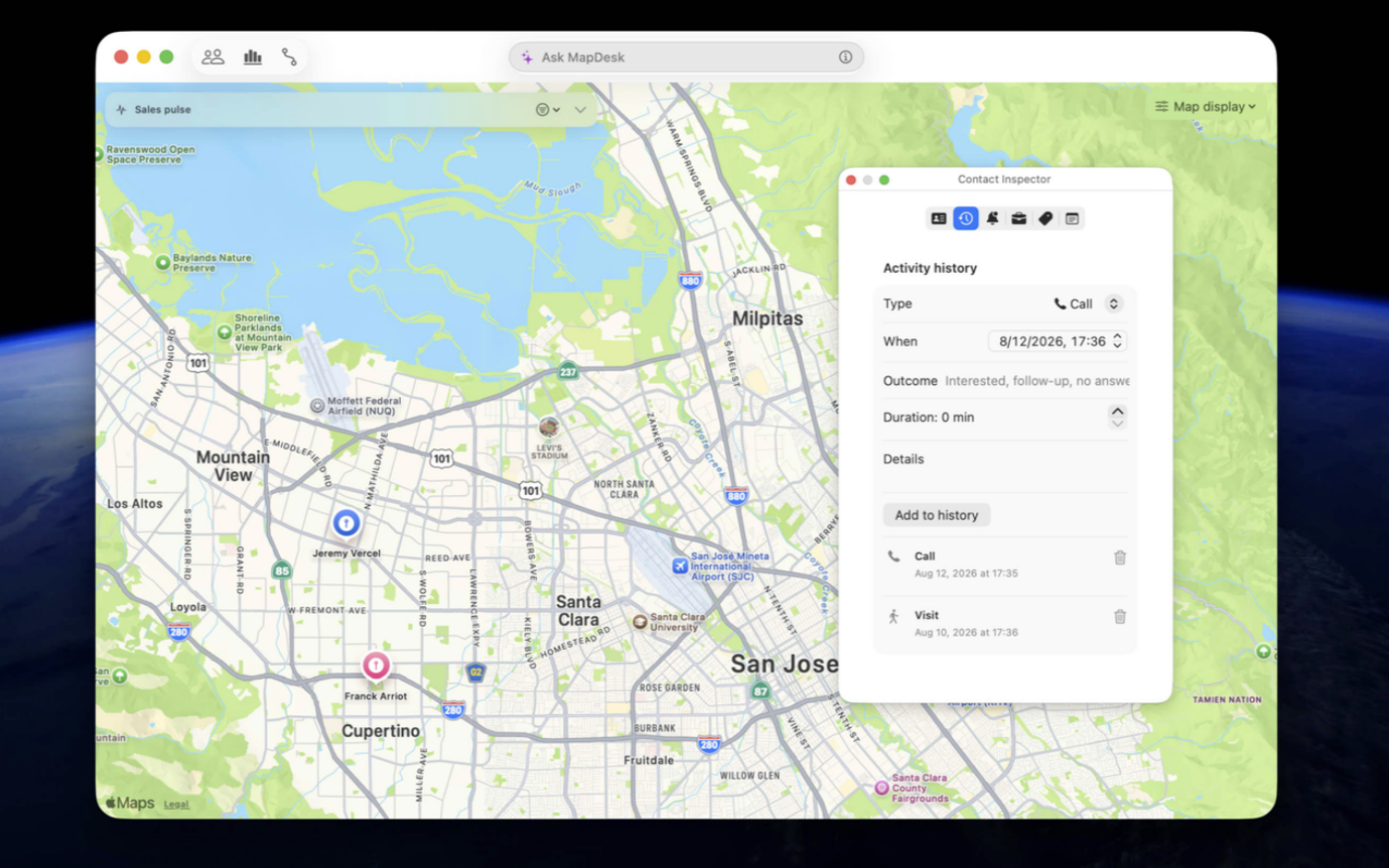Select the Jeremy Vercel blue map pin
Image resolution: width=1389 pixels, height=868 pixels.
345,522
